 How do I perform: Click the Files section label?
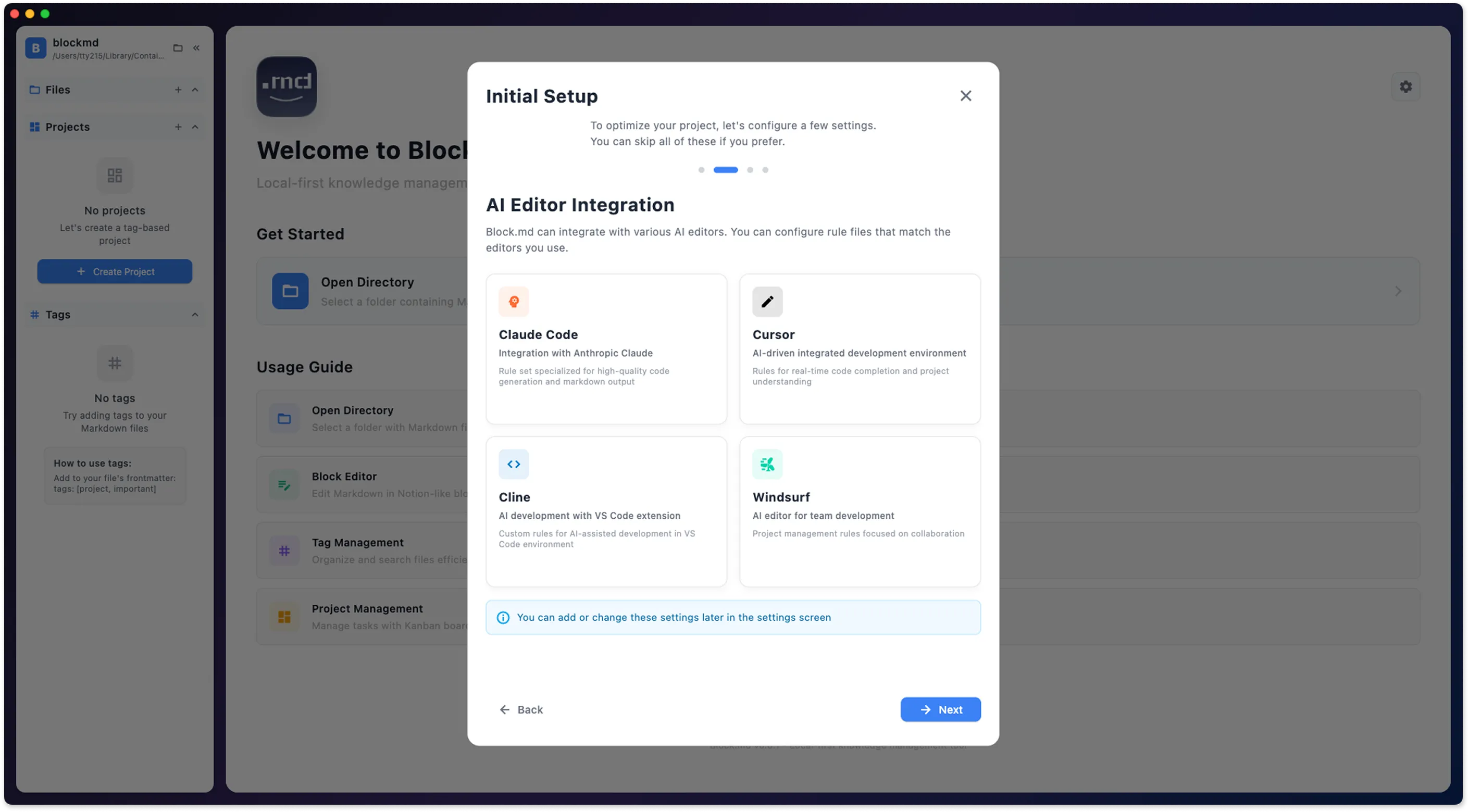point(58,90)
